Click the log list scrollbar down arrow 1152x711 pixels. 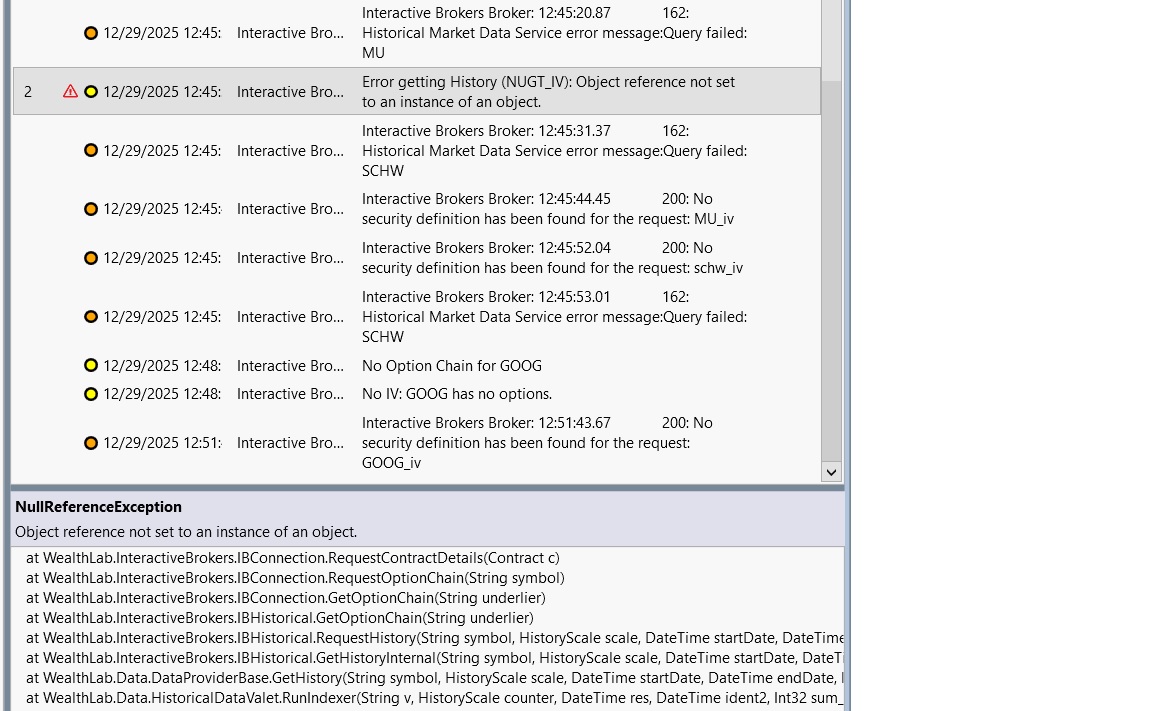831,472
